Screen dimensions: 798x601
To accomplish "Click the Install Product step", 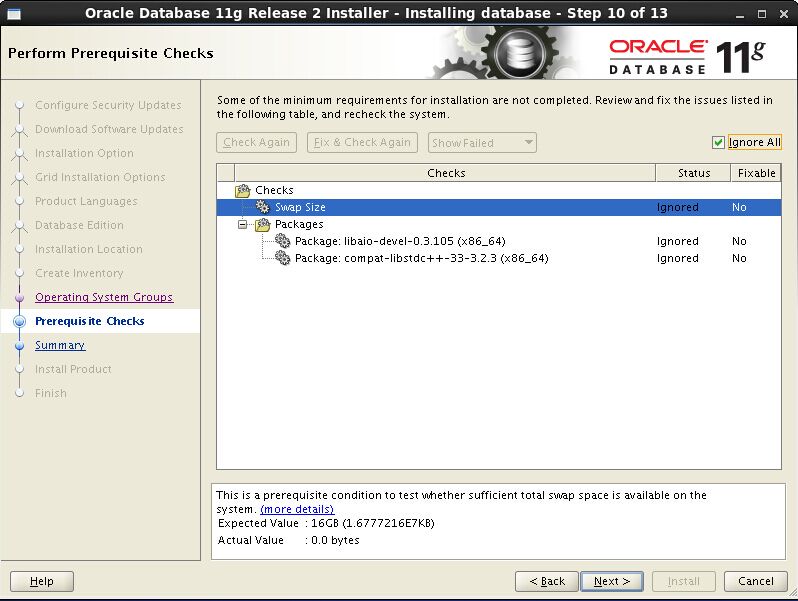I will [73, 369].
